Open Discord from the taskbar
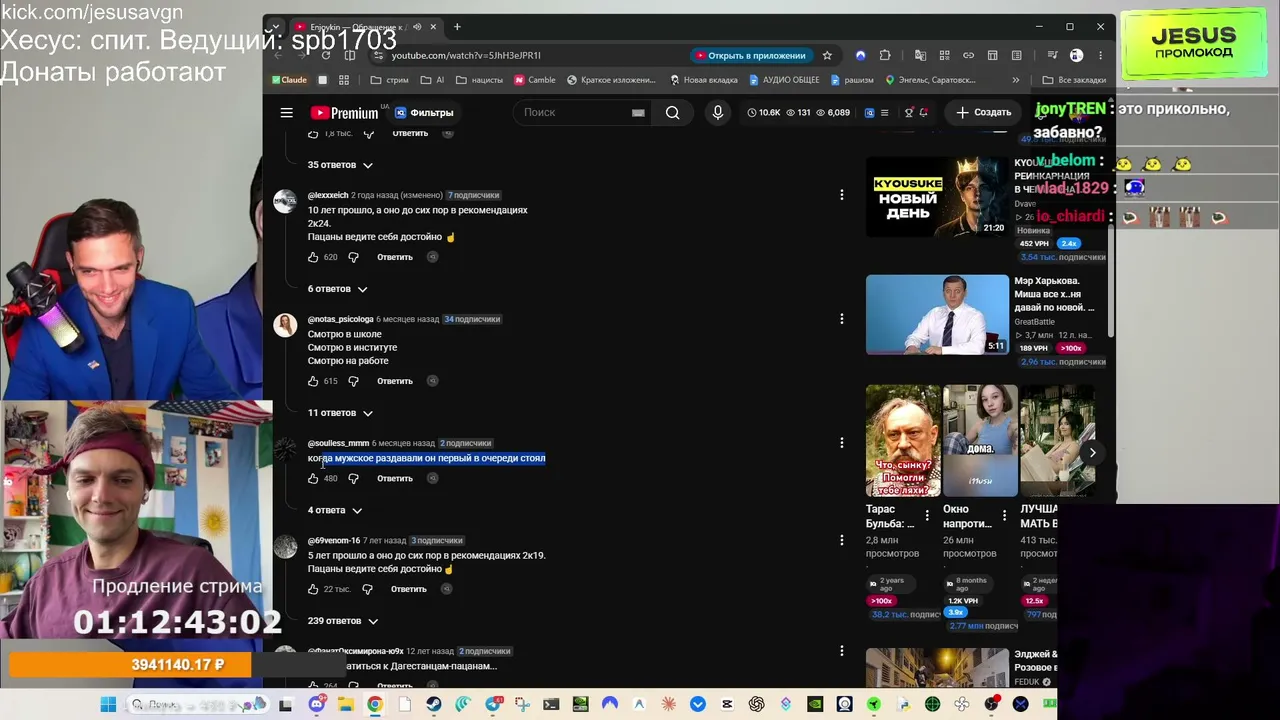This screenshot has width=1280, height=720. pos(317,705)
